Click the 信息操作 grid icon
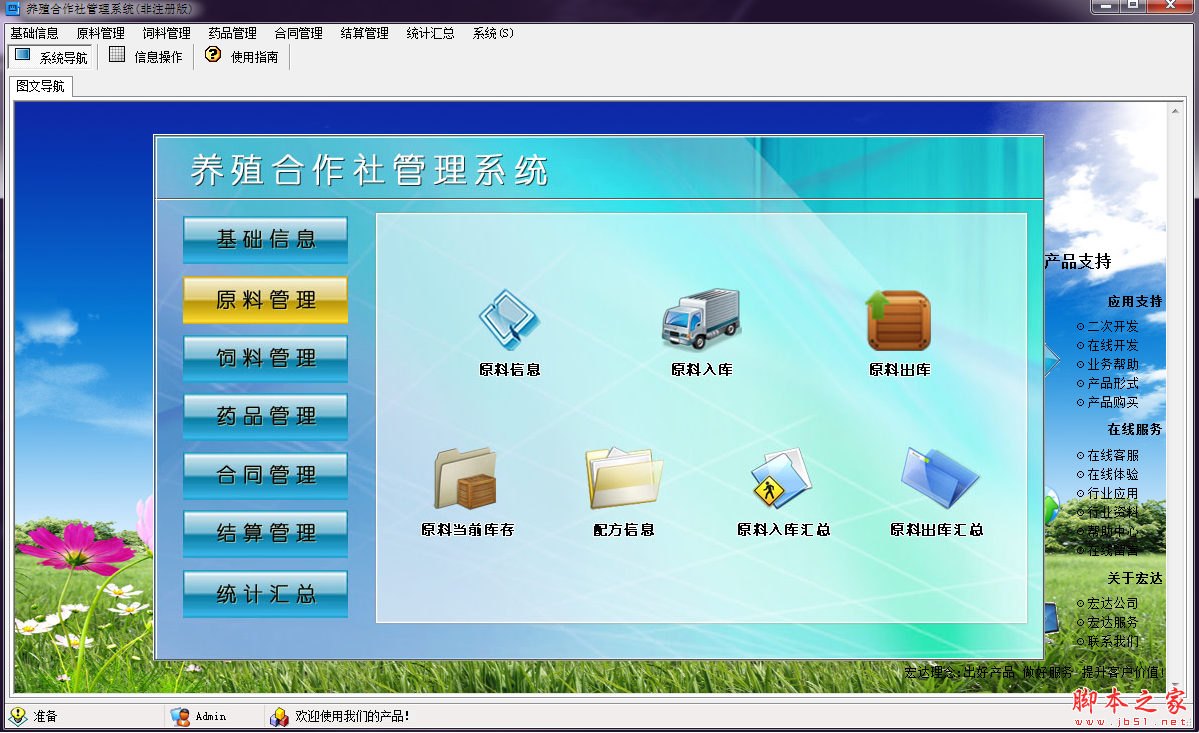 point(117,55)
